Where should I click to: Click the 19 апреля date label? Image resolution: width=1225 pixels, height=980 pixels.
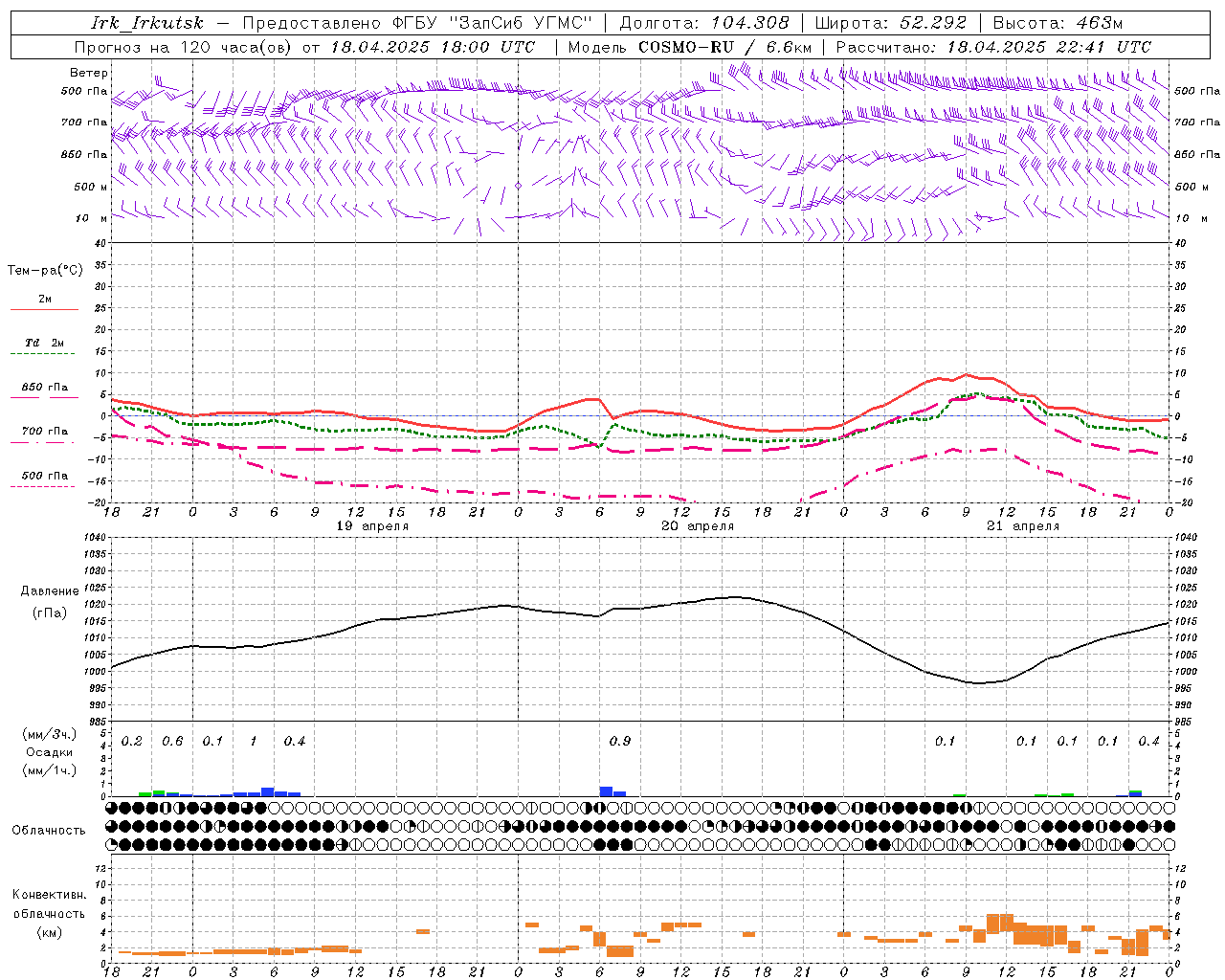click(x=372, y=526)
